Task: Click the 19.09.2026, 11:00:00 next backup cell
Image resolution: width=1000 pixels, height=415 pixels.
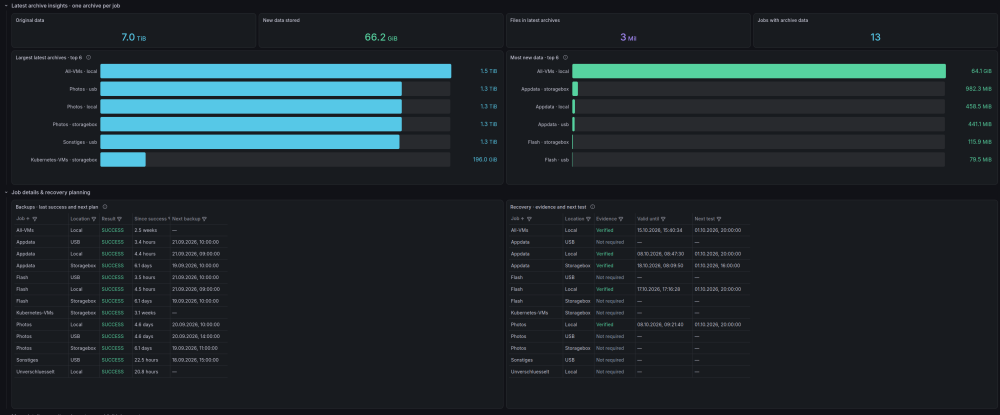Action: click(198, 348)
